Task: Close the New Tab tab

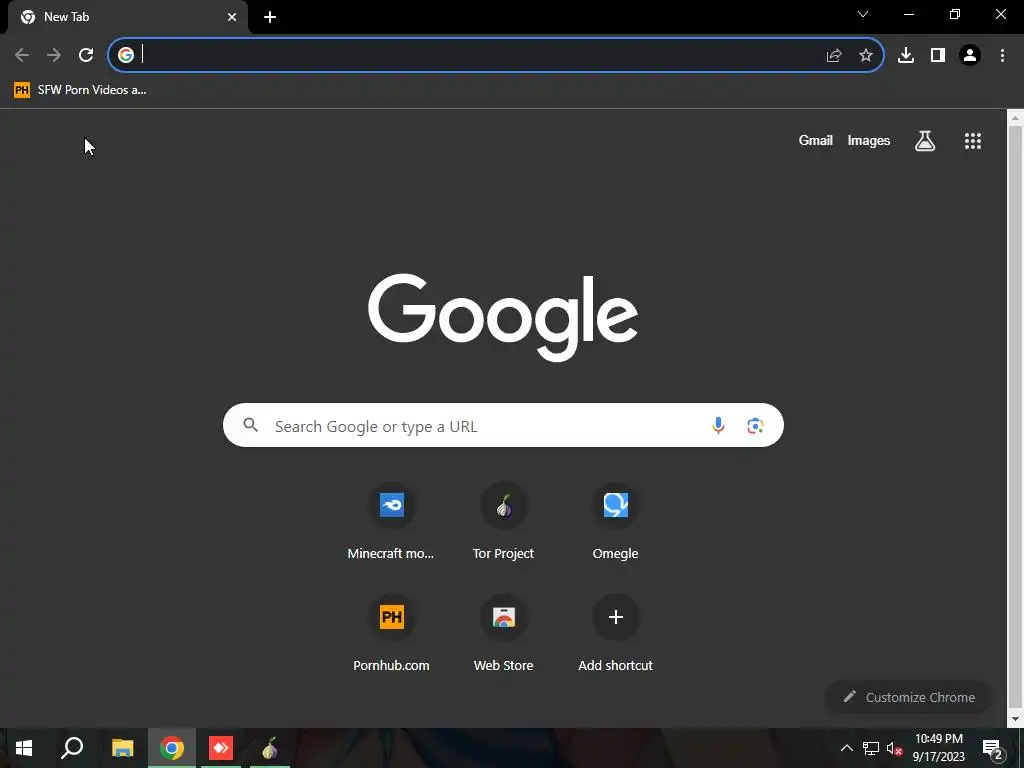Action: tap(232, 17)
